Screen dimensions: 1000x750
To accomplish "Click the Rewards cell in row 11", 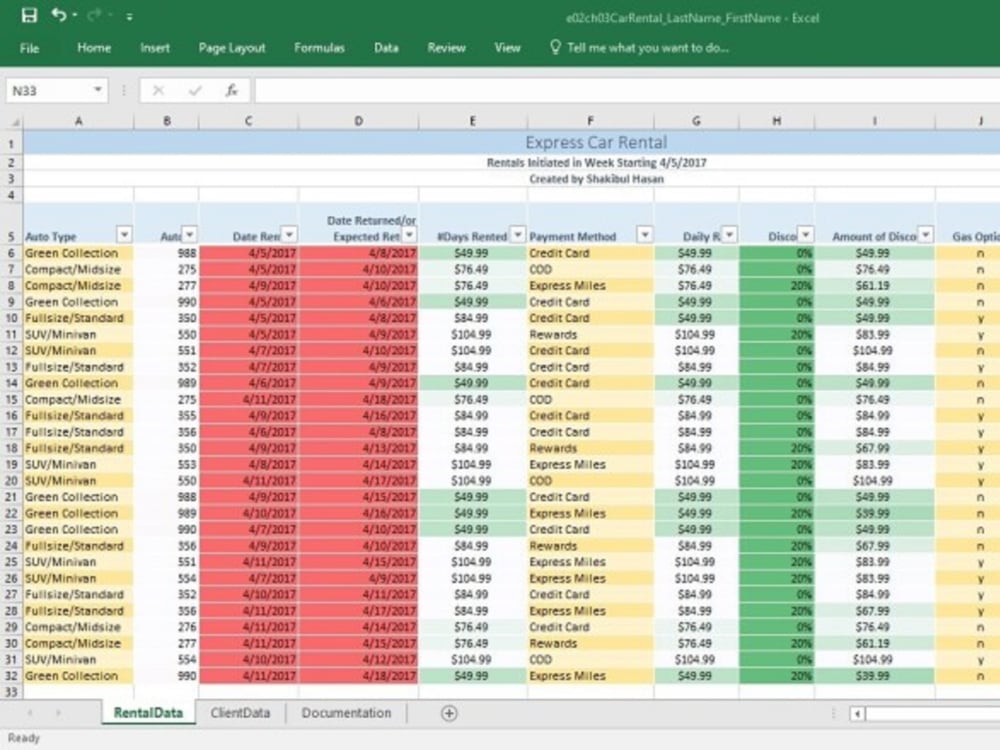I will 591,335.
